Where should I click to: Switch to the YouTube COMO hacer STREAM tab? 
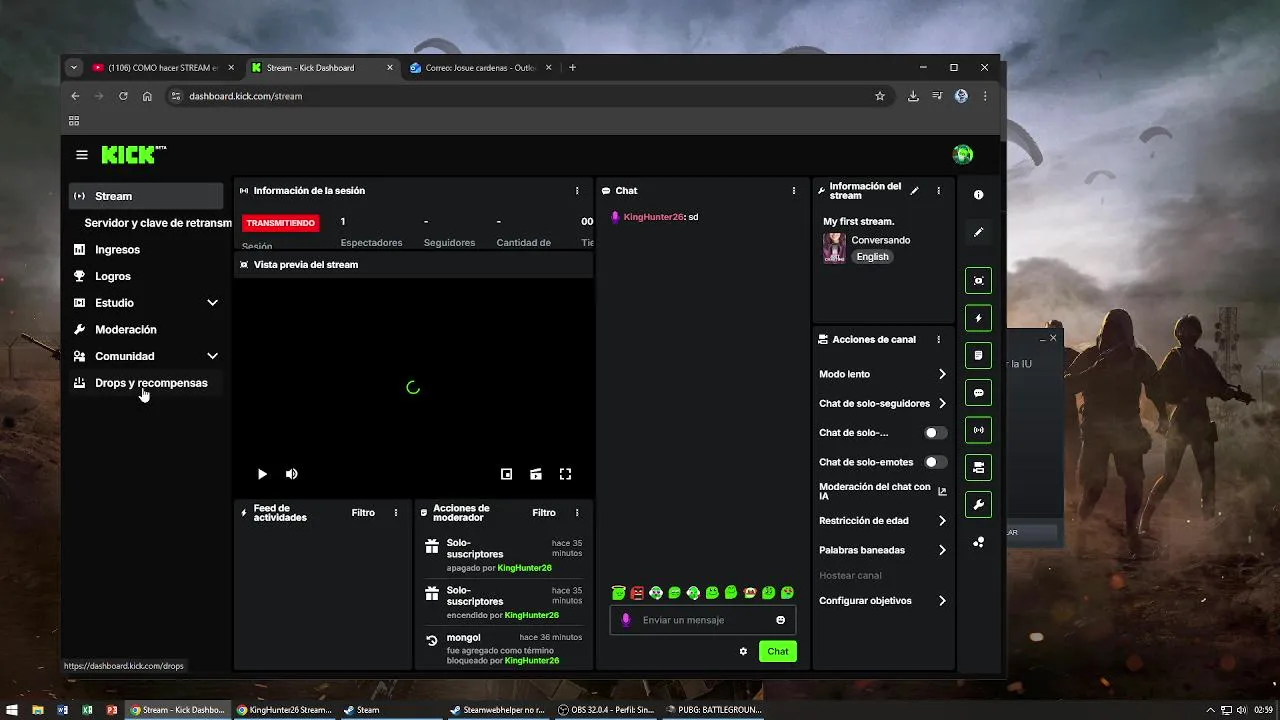(163, 68)
